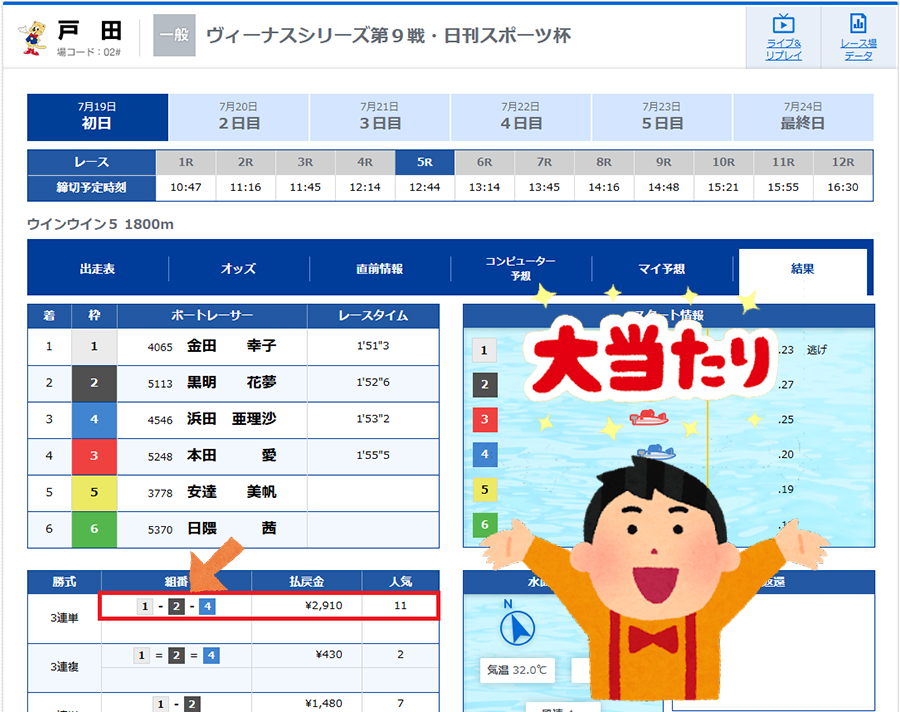Click the ¥1,480 payout value
The image size is (900, 712).
pyautogui.click(x=324, y=703)
